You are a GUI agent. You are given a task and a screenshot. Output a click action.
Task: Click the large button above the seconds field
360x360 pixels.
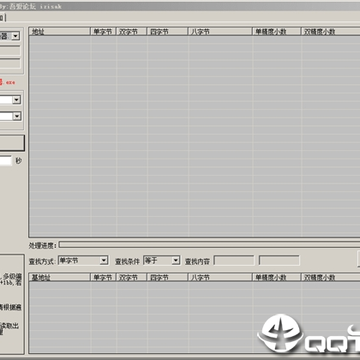coord(12,143)
